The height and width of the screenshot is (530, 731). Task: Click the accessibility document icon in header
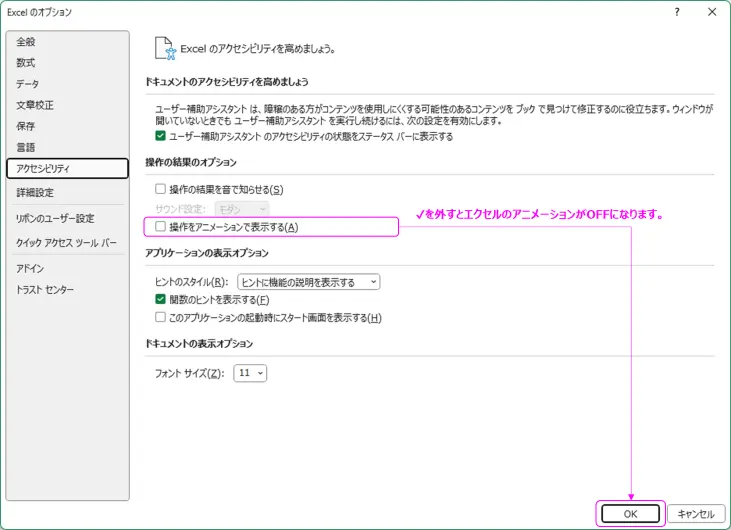[165, 48]
